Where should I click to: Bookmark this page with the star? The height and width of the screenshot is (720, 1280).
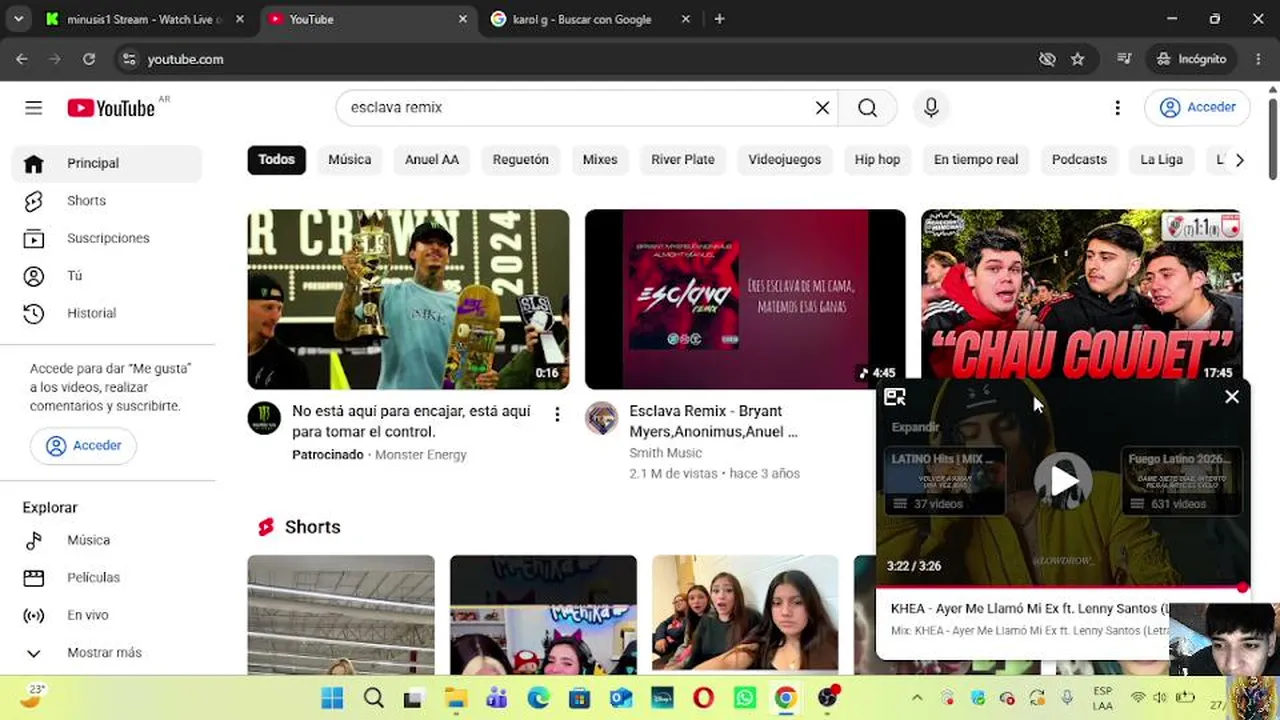1077,59
